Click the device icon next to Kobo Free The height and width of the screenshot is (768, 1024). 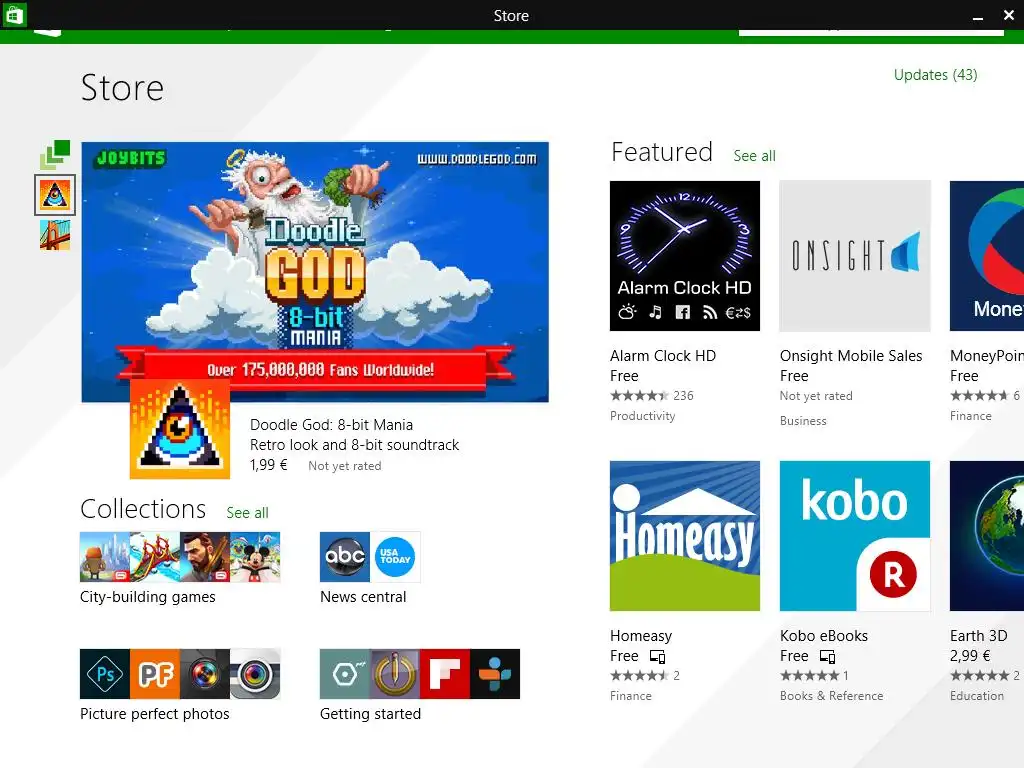point(827,656)
